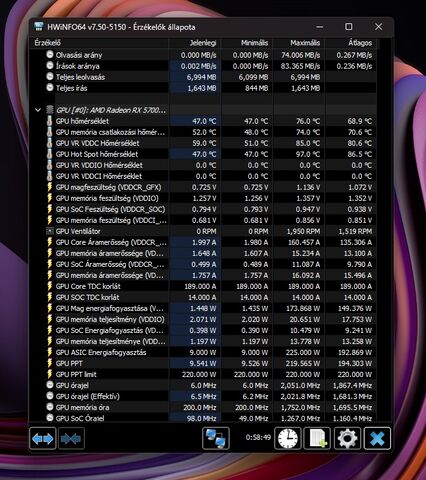Collapse the GPU [#0] AMD Radeon group
Viewport: 426px width, 480px height.
38,110
